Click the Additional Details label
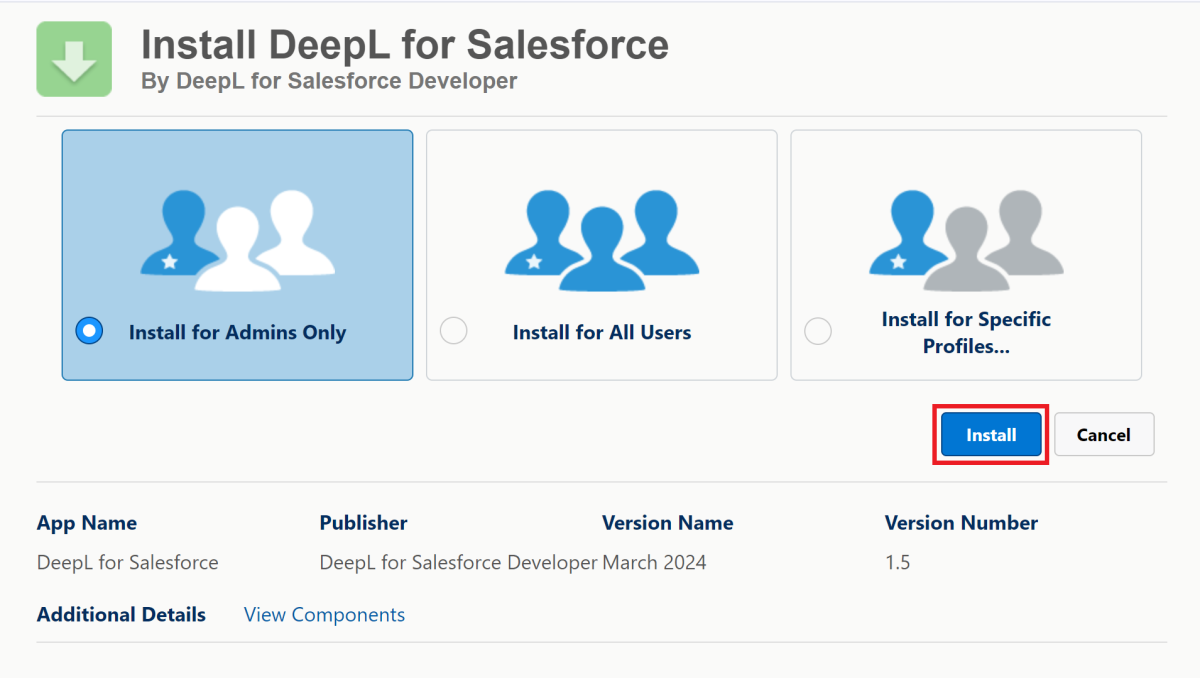1200x678 pixels. [121, 615]
